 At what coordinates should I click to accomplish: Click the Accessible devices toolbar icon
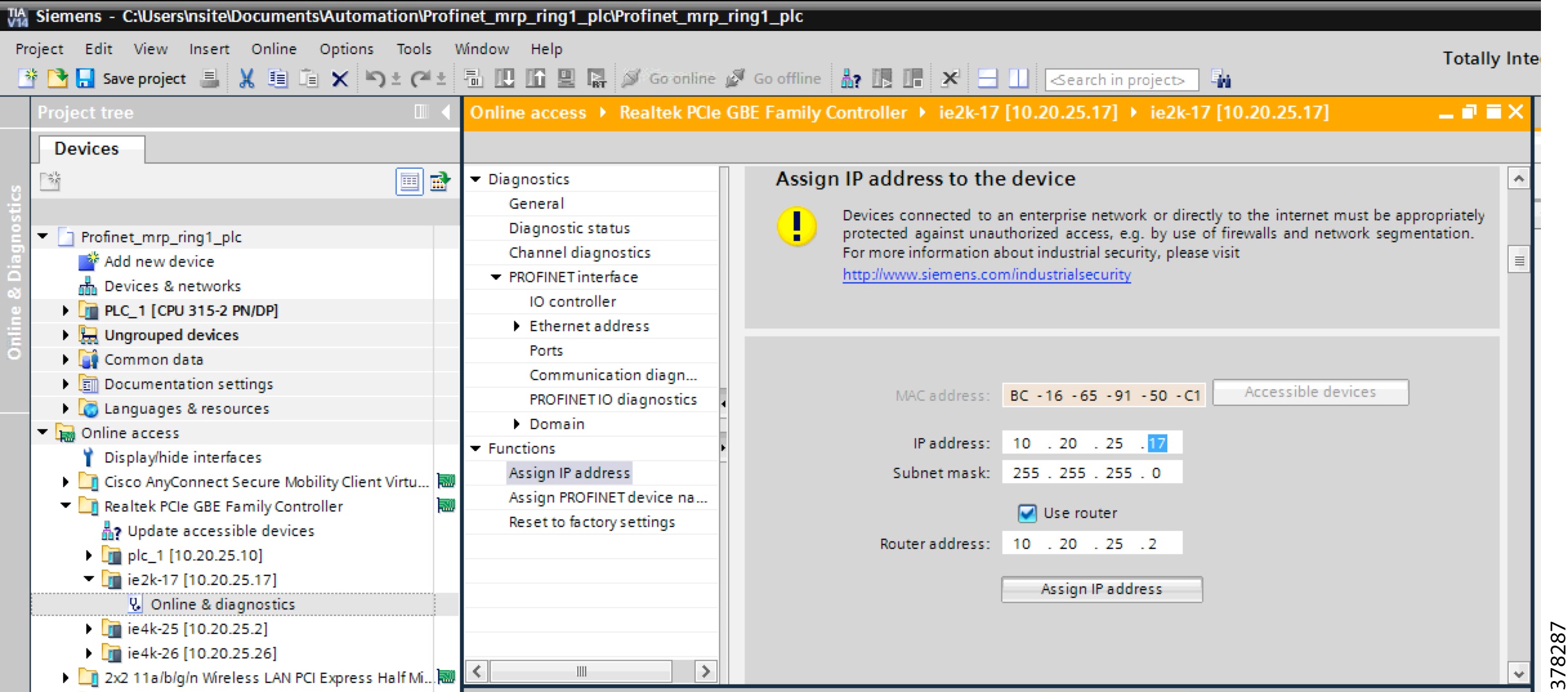(x=851, y=79)
